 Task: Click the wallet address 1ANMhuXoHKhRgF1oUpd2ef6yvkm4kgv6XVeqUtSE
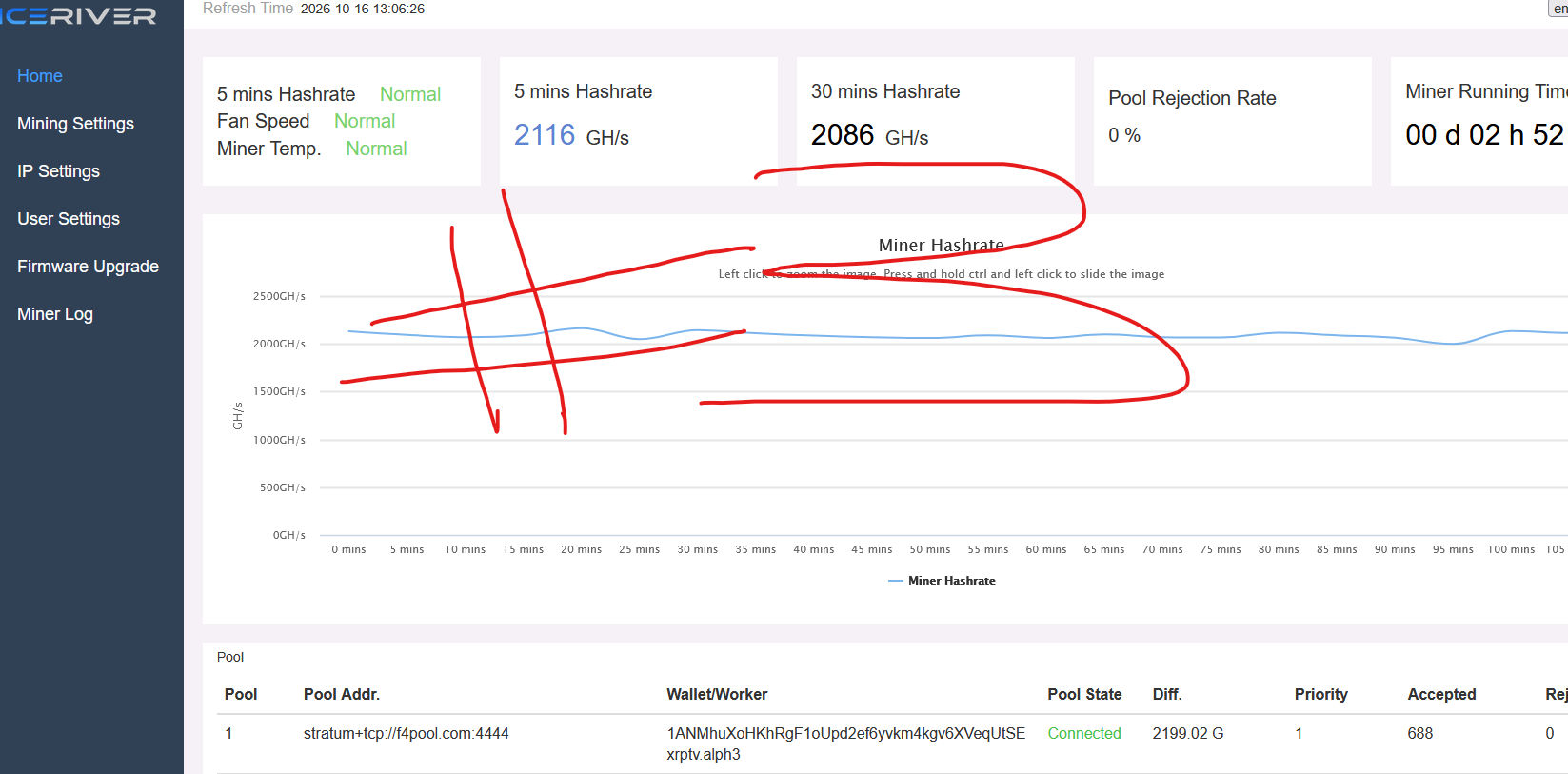point(846,734)
